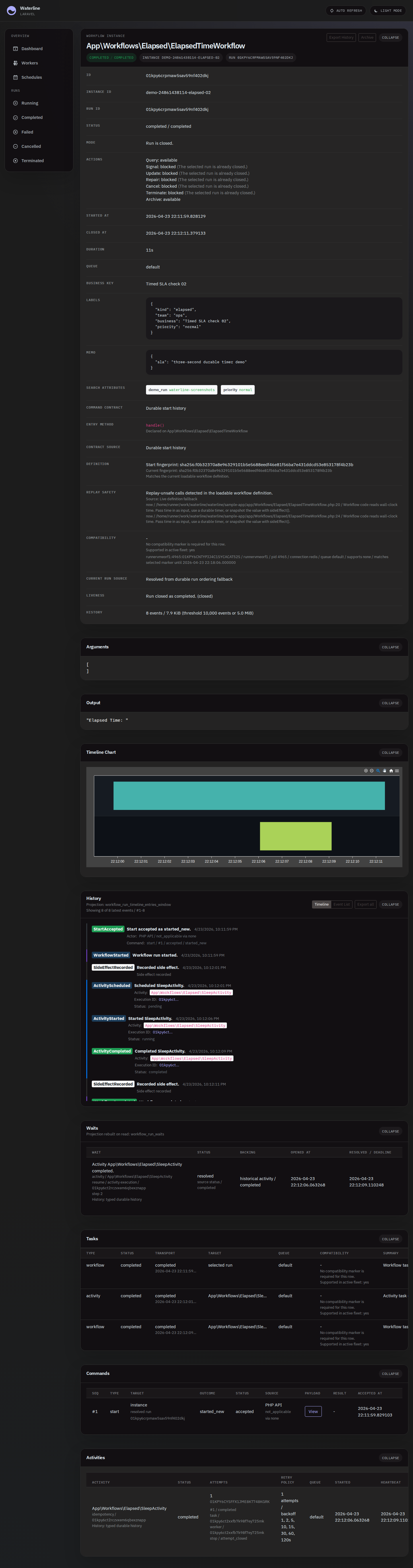
Task: Click "Archive: available" action text
Action: click(163, 200)
